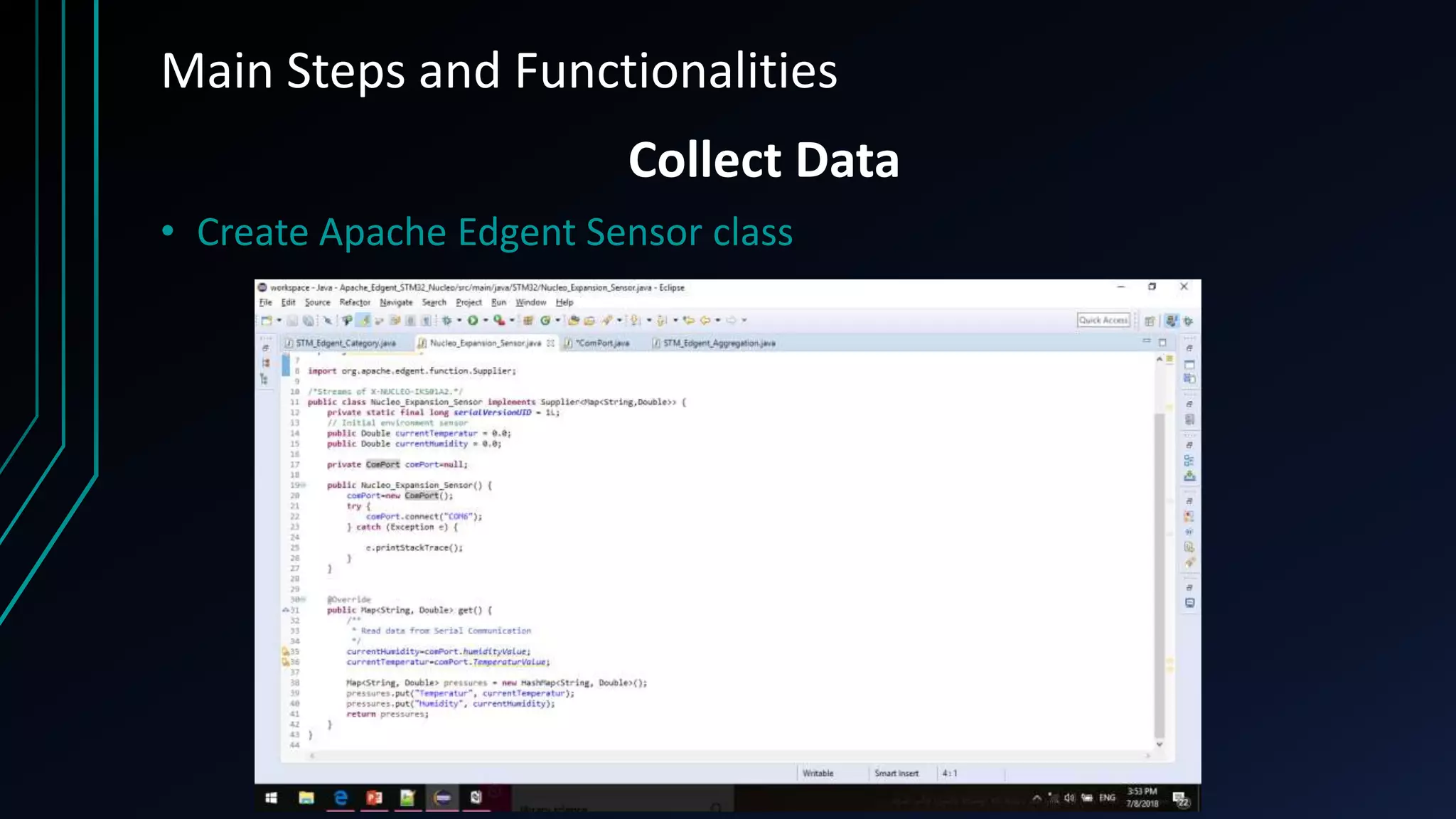Click the Open Perspective icon

click(1150, 321)
